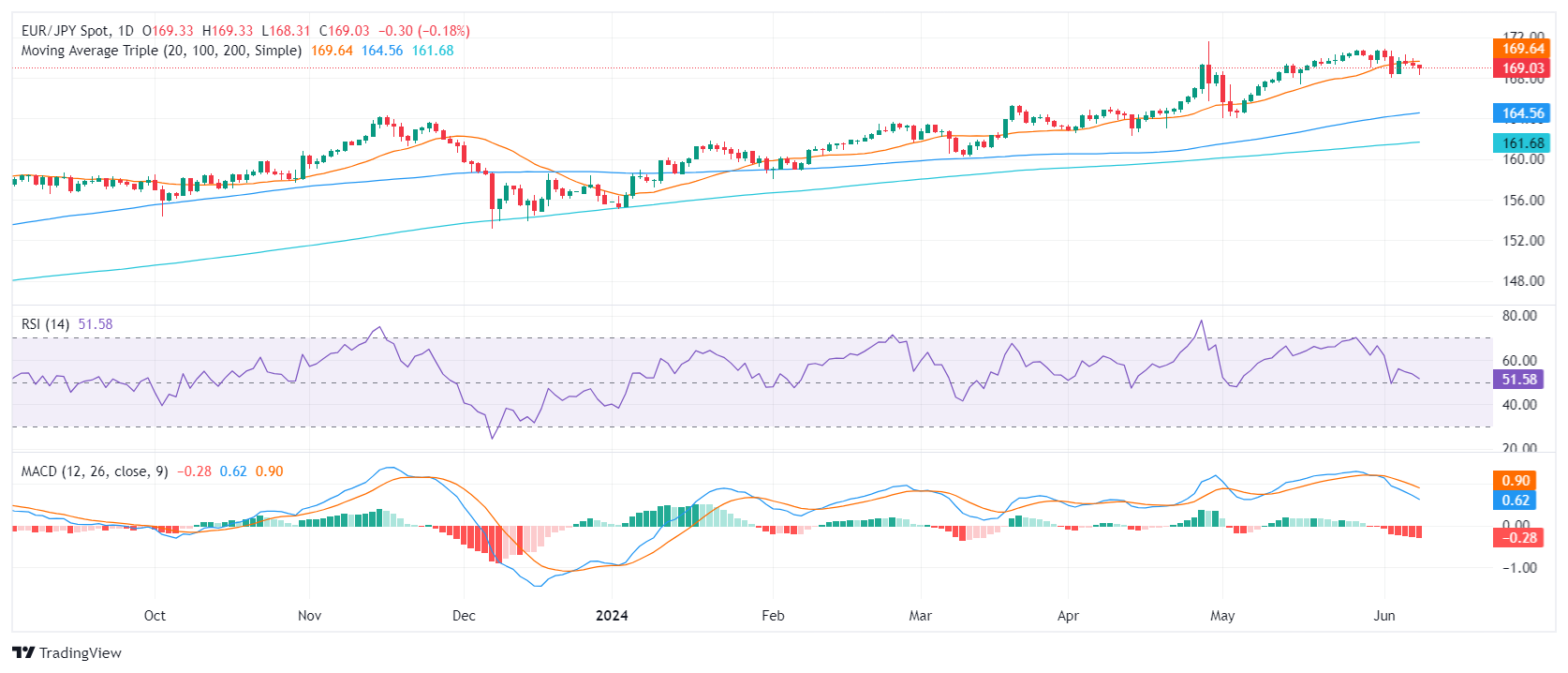Click the -1.00 MACD axis label
Screen dimensions: 1568x673
(x=1519, y=568)
